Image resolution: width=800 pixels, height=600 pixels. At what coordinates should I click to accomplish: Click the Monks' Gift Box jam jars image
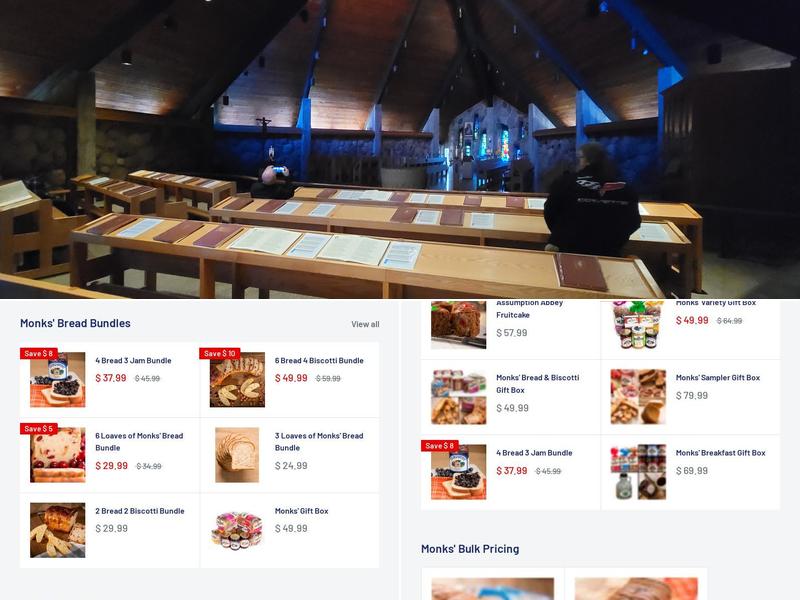(x=237, y=530)
